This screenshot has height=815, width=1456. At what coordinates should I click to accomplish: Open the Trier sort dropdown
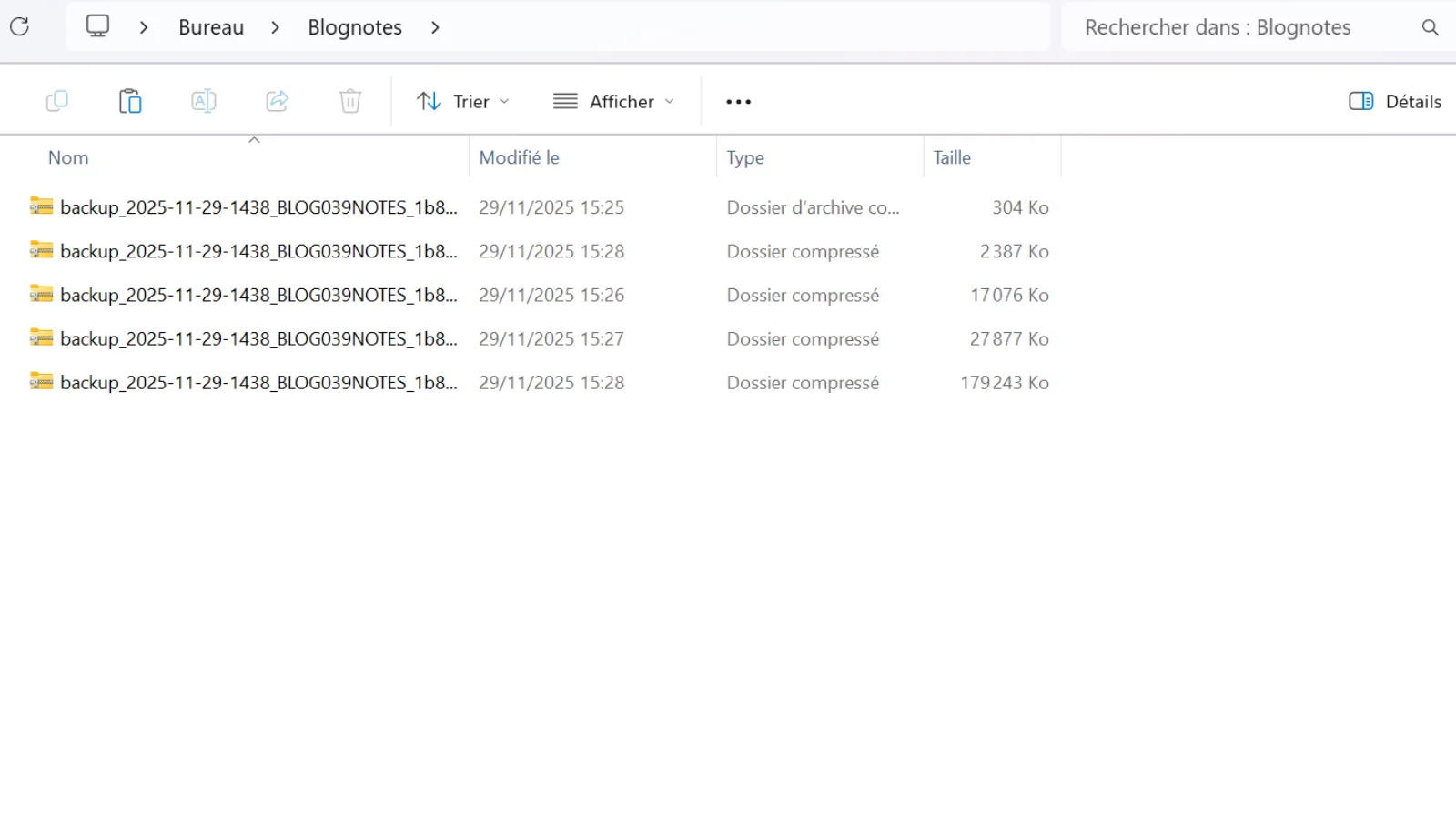click(x=462, y=101)
